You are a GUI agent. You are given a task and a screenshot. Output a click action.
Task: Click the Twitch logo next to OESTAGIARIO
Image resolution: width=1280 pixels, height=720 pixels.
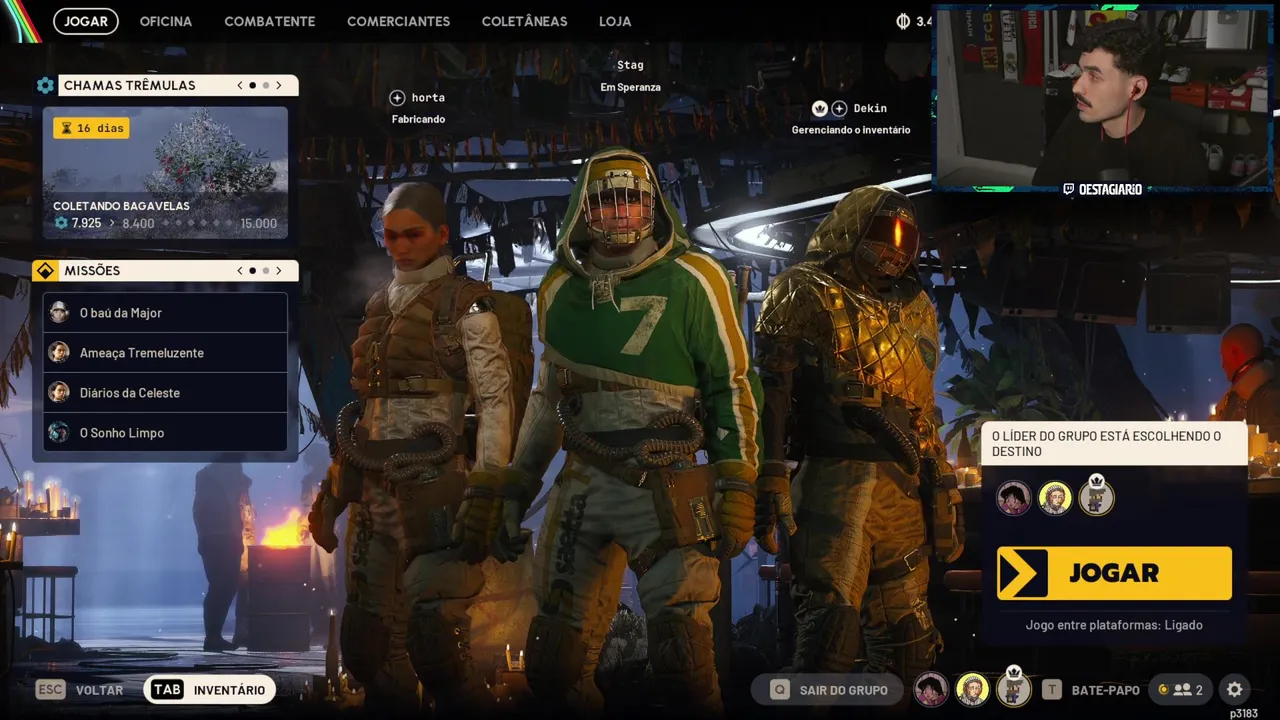(1069, 189)
